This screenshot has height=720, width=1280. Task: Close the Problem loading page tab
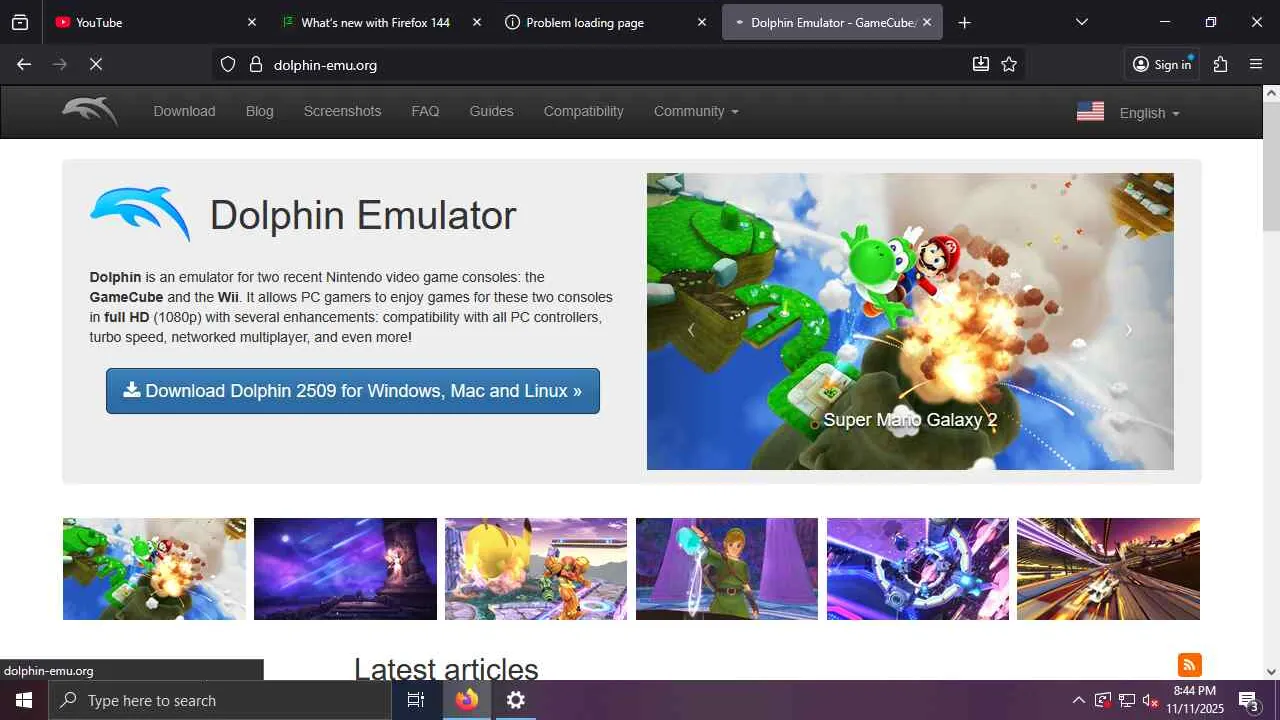tap(701, 22)
